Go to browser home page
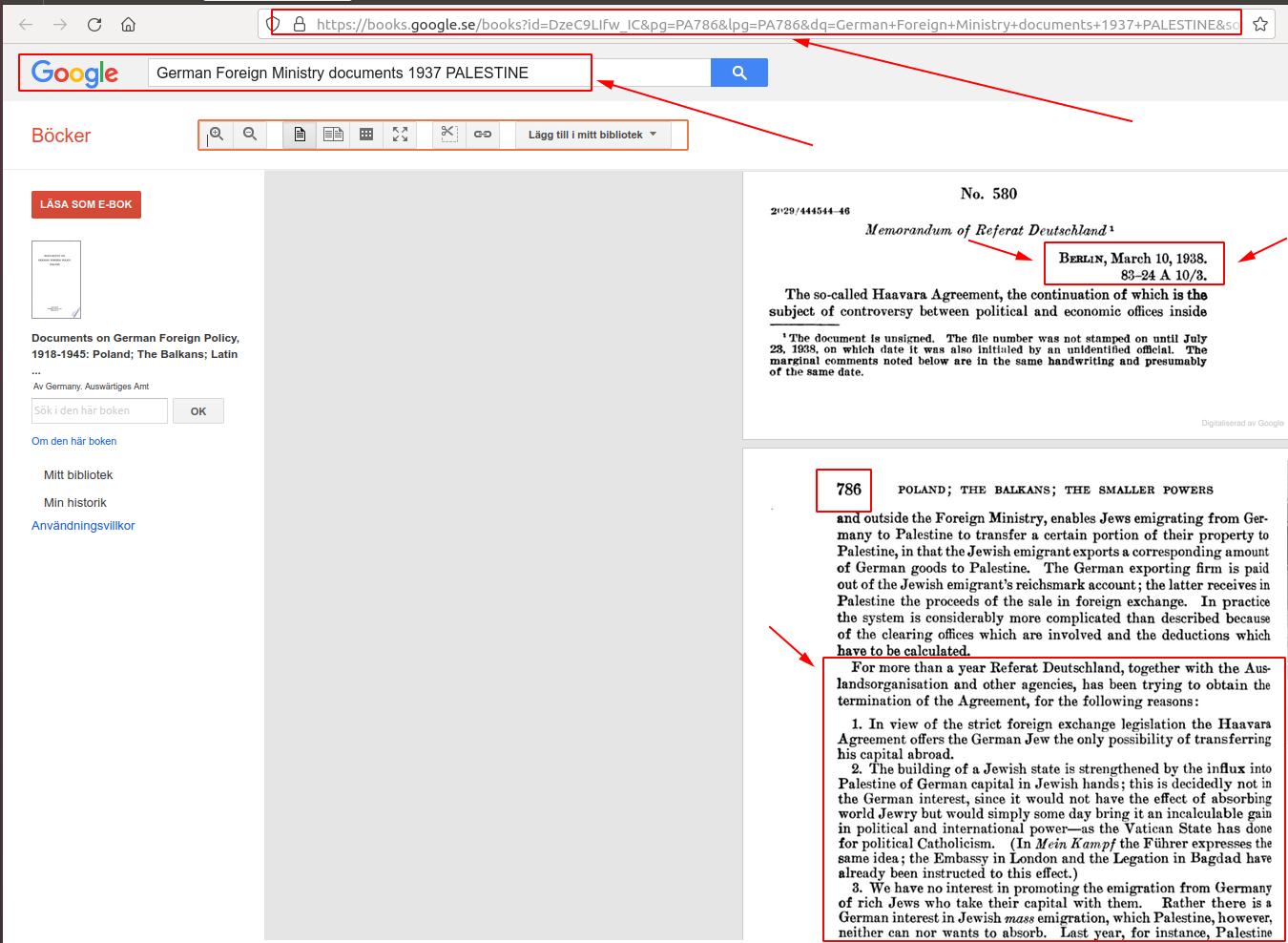 pyautogui.click(x=128, y=25)
